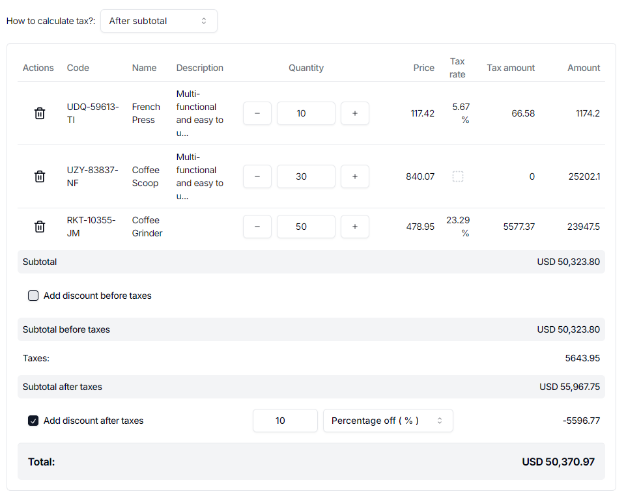
Task: Click the Coffee Grinder quantity field showing 50
Action: tap(306, 227)
